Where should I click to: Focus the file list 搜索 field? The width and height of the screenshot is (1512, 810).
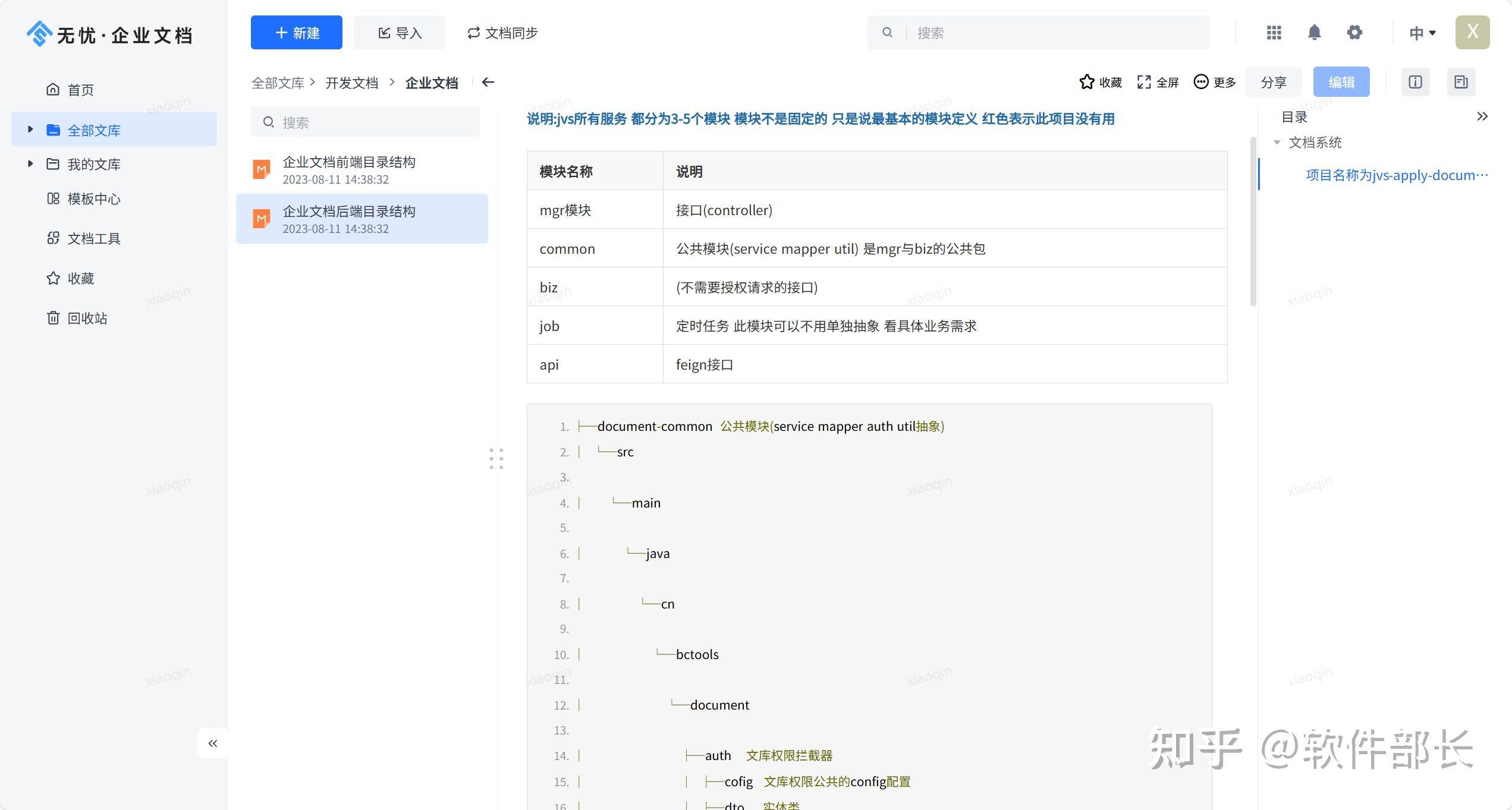pyautogui.click(x=366, y=122)
